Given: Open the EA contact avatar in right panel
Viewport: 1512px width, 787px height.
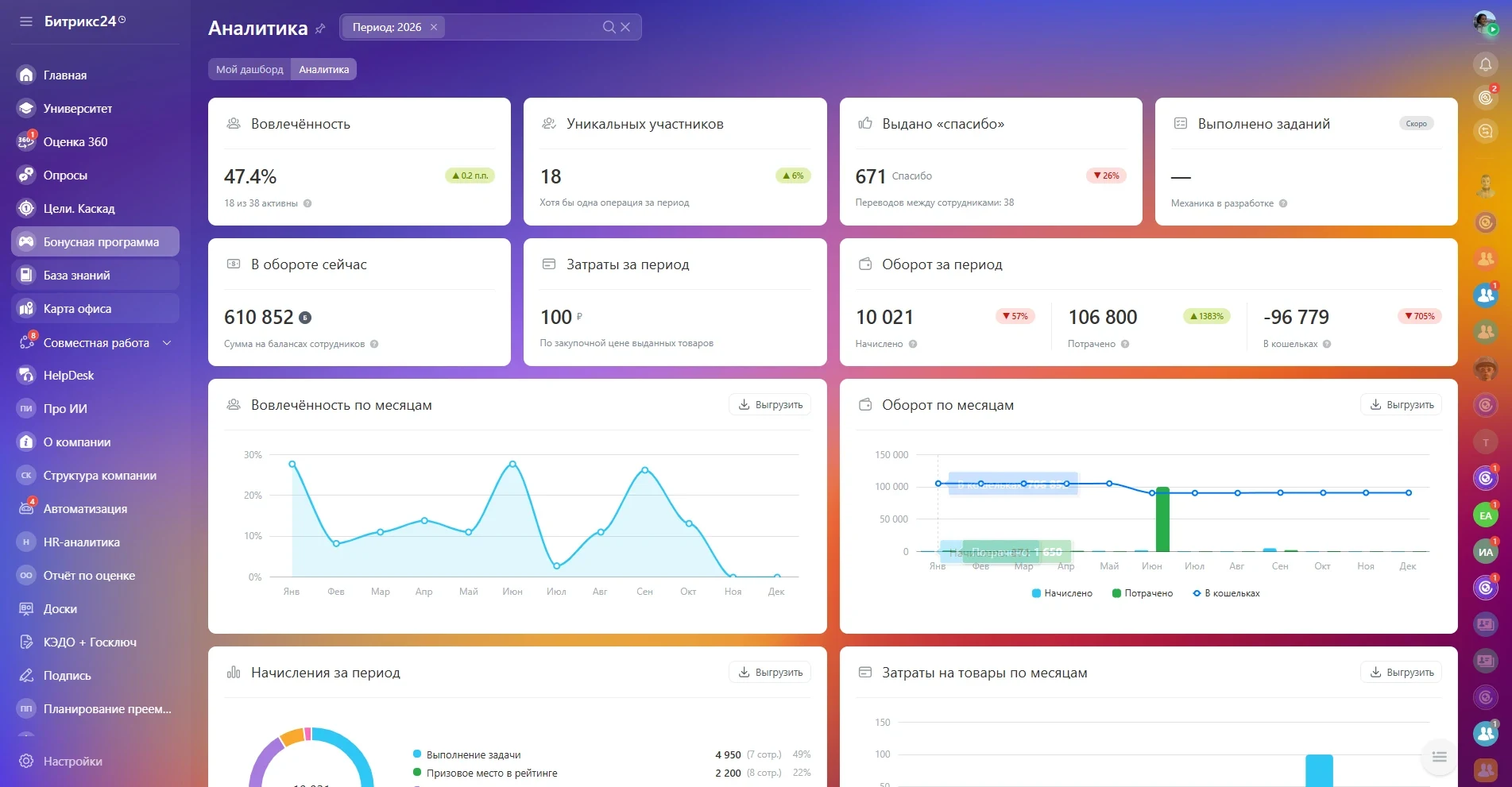Looking at the screenshot, I should coord(1485,515).
